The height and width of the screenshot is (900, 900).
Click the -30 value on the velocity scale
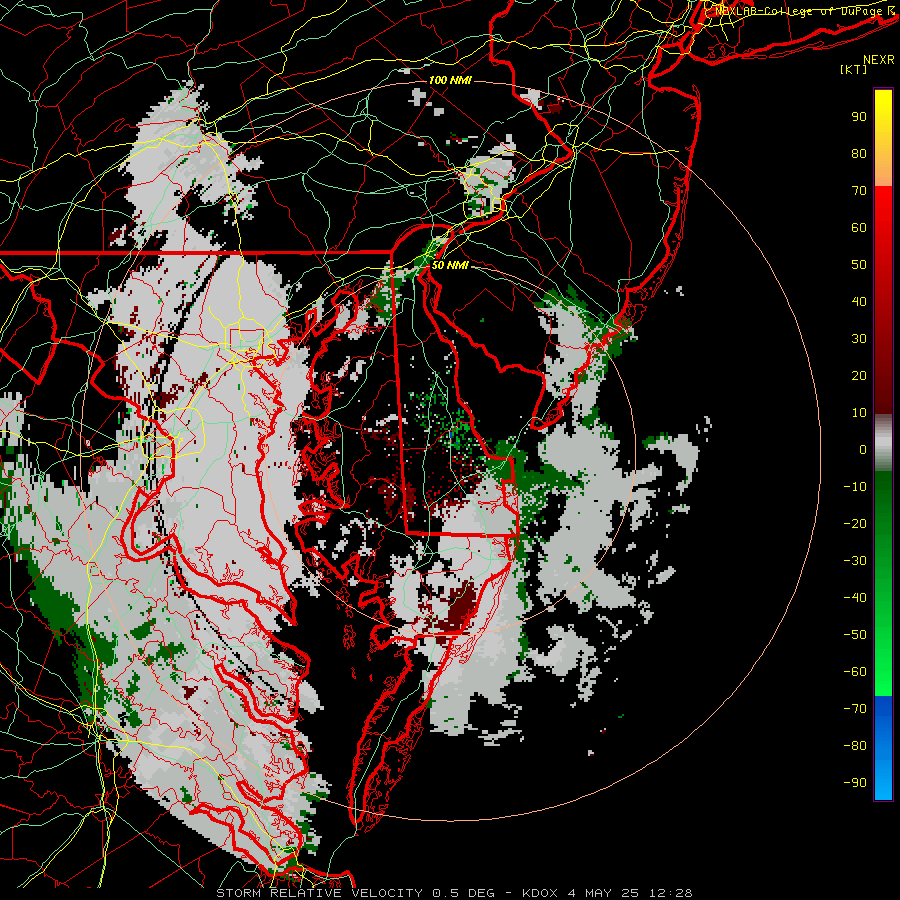click(x=855, y=561)
